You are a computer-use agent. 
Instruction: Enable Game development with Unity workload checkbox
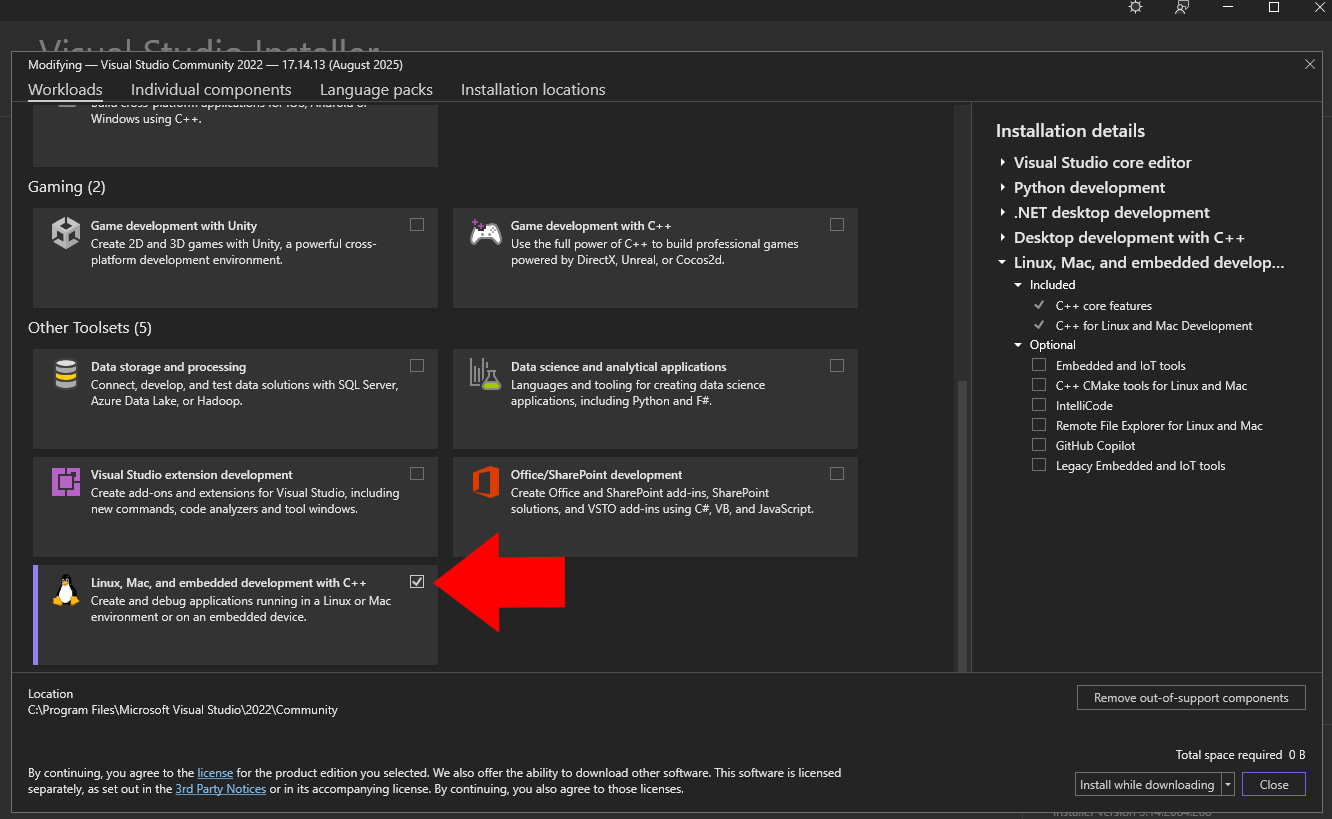tap(417, 224)
